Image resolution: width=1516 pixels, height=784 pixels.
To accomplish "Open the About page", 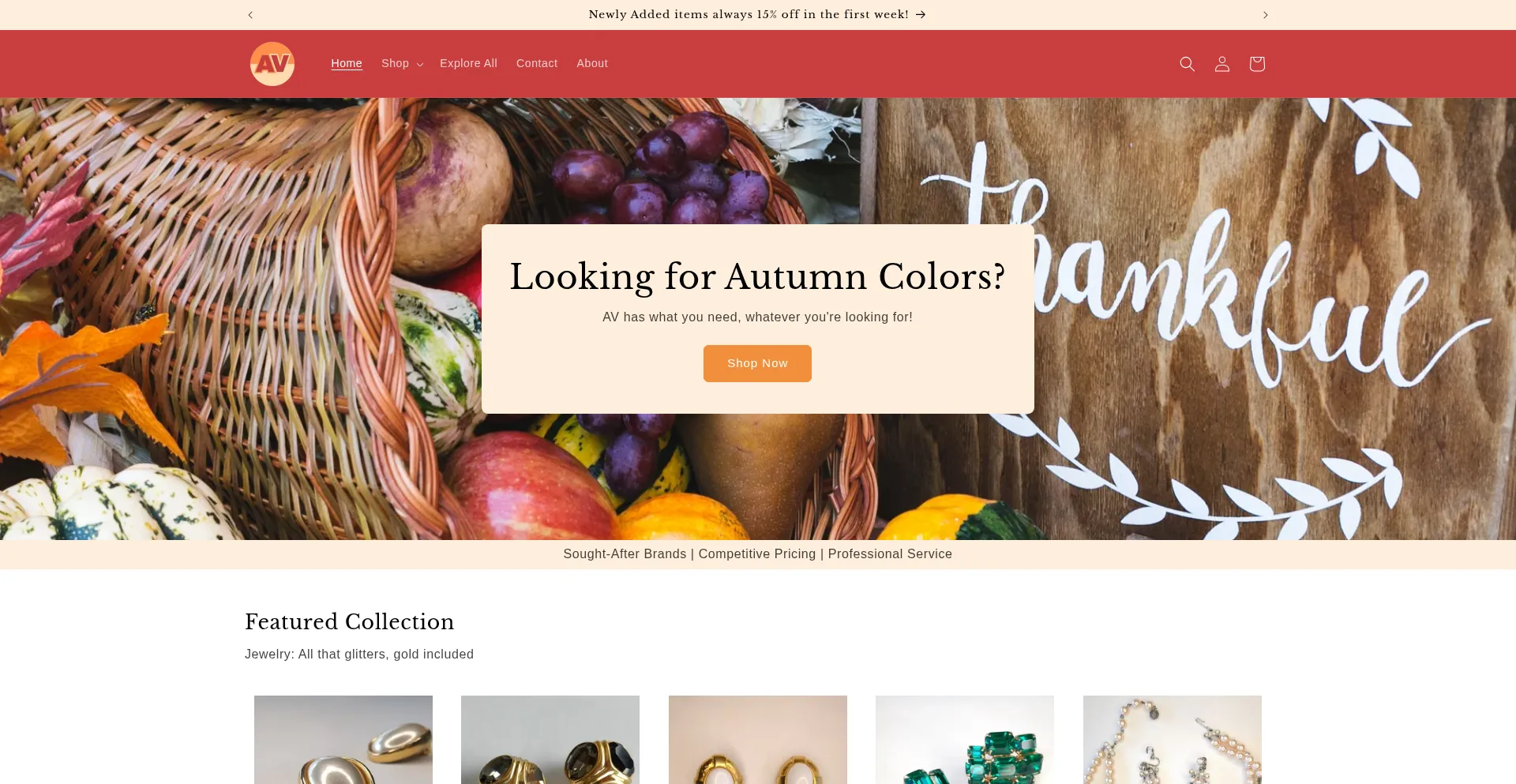I will coord(592,64).
